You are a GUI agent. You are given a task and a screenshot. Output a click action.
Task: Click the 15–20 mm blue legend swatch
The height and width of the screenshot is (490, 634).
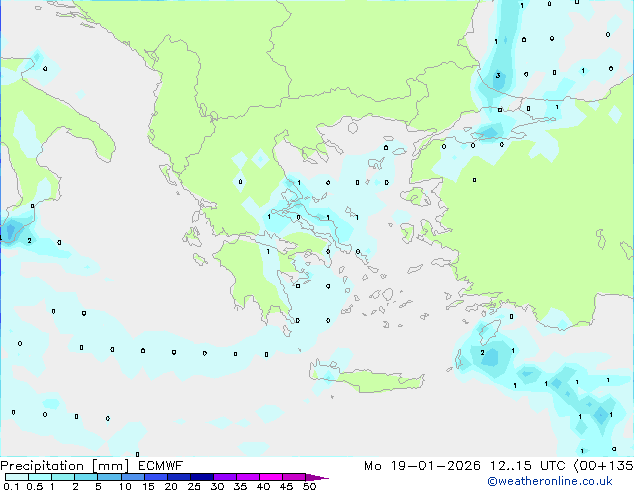(x=156, y=477)
